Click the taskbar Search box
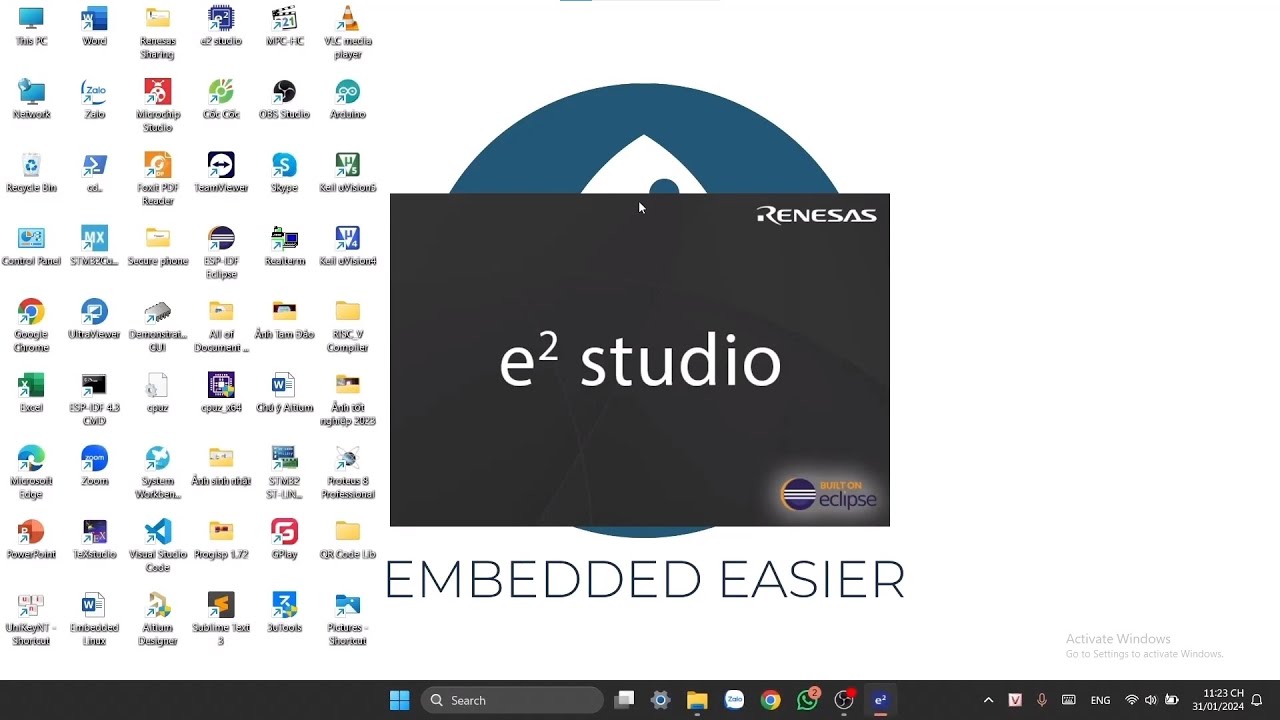Image resolution: width=1280 pixels, height=720 pixels. click(512, 700)
